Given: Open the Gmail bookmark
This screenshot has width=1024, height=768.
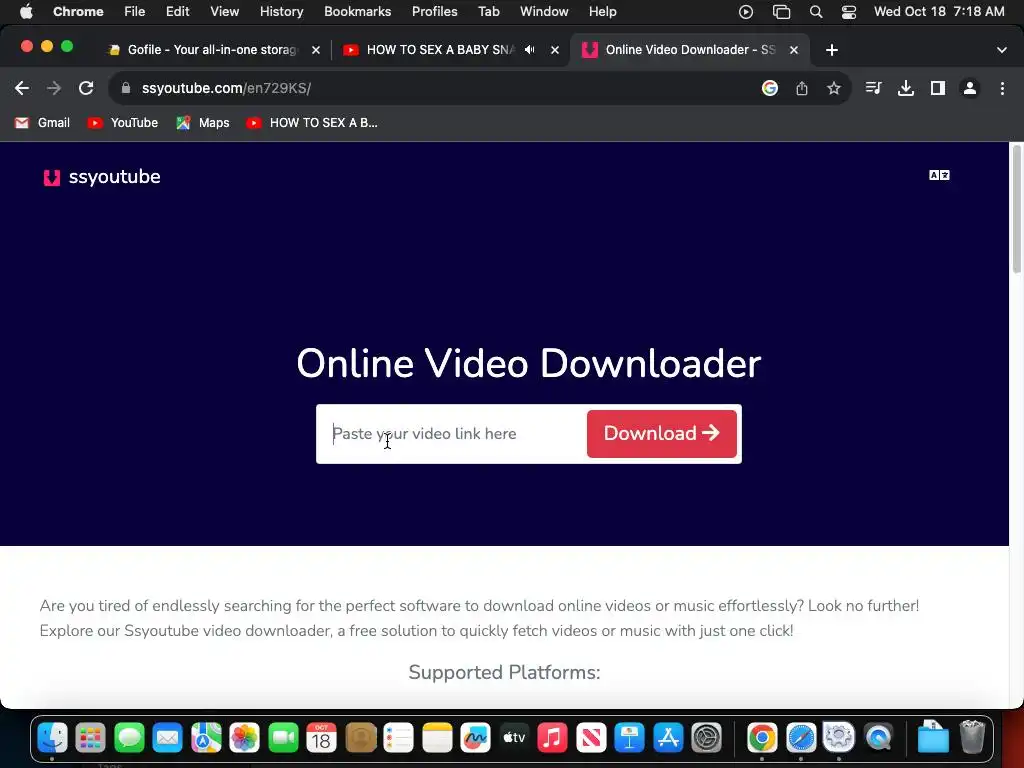Looking at the screenshot, I should click(x=42, y=123).
